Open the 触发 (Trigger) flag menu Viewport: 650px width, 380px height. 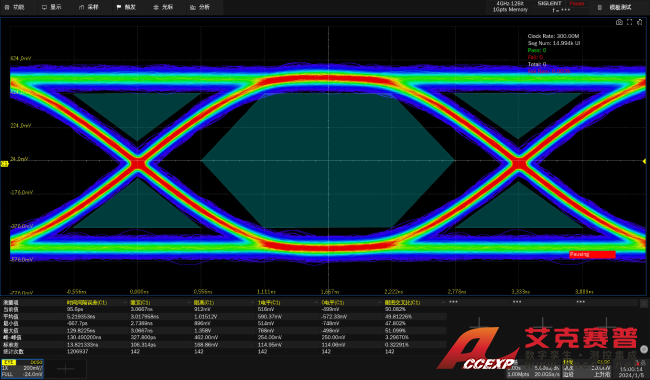point(126,7)
